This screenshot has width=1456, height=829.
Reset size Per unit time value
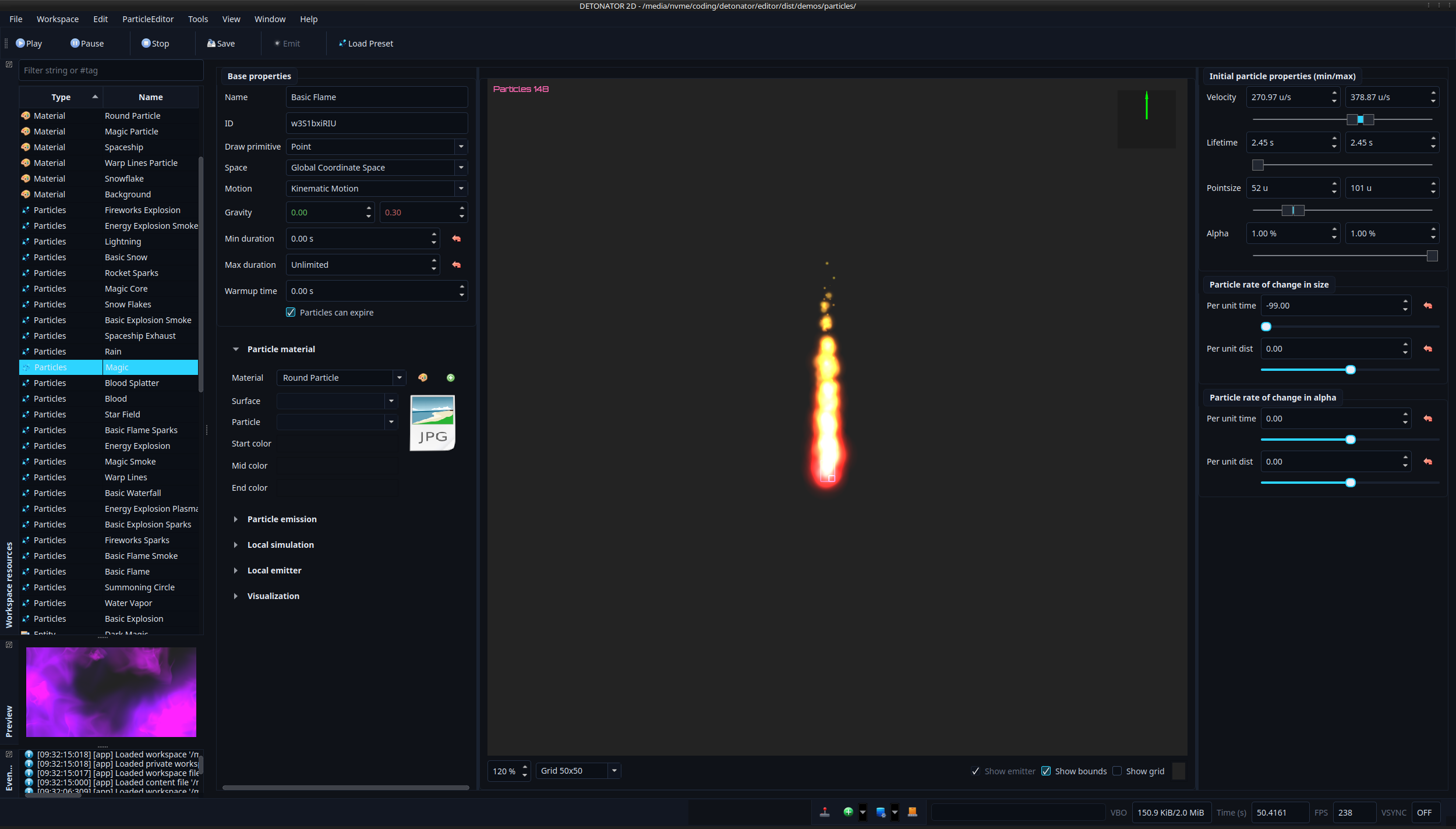coord(1428,306)
